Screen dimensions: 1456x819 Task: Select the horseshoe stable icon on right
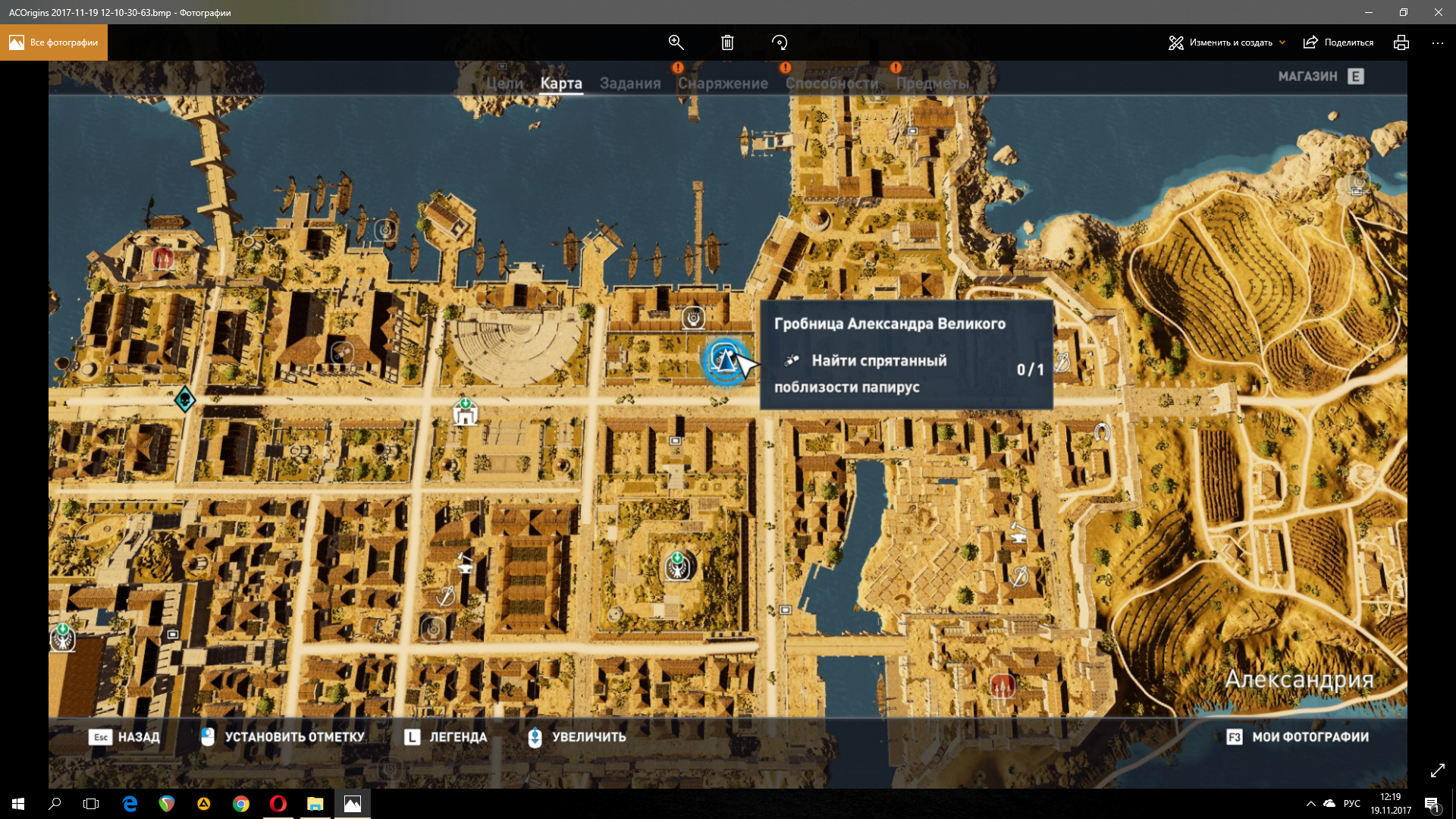tap(1102, 432)
